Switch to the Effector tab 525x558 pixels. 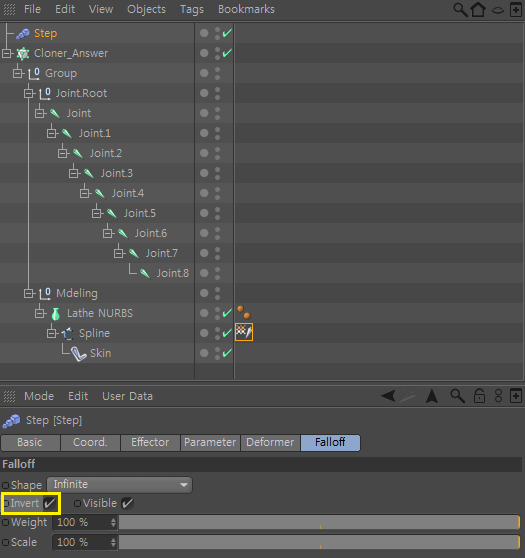(150, 442)
